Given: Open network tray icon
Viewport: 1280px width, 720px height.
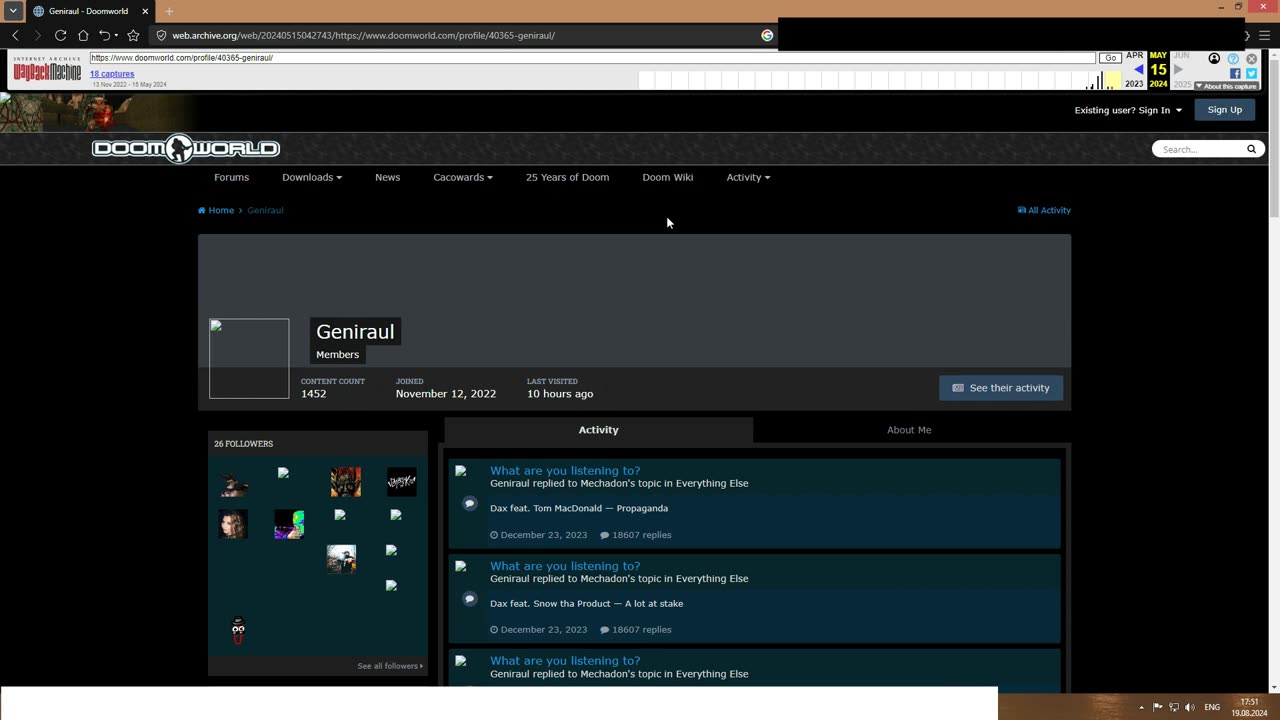Looking at the screenshot, I should (1174, 707).
